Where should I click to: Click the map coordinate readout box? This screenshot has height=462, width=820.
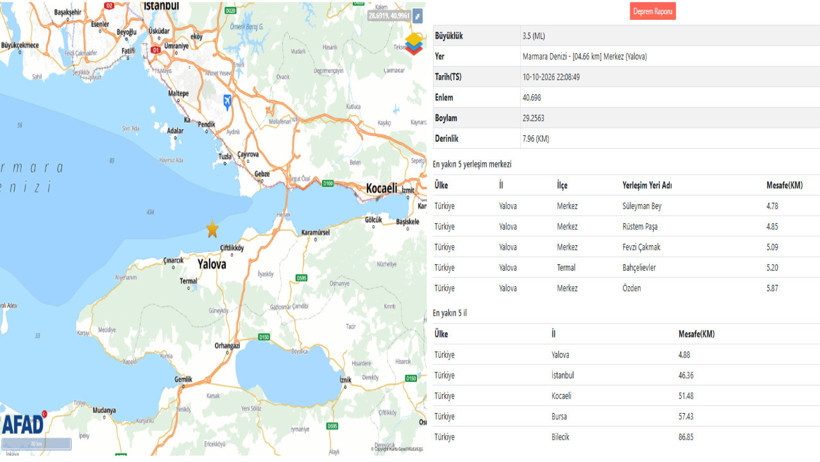coord(389,16)
